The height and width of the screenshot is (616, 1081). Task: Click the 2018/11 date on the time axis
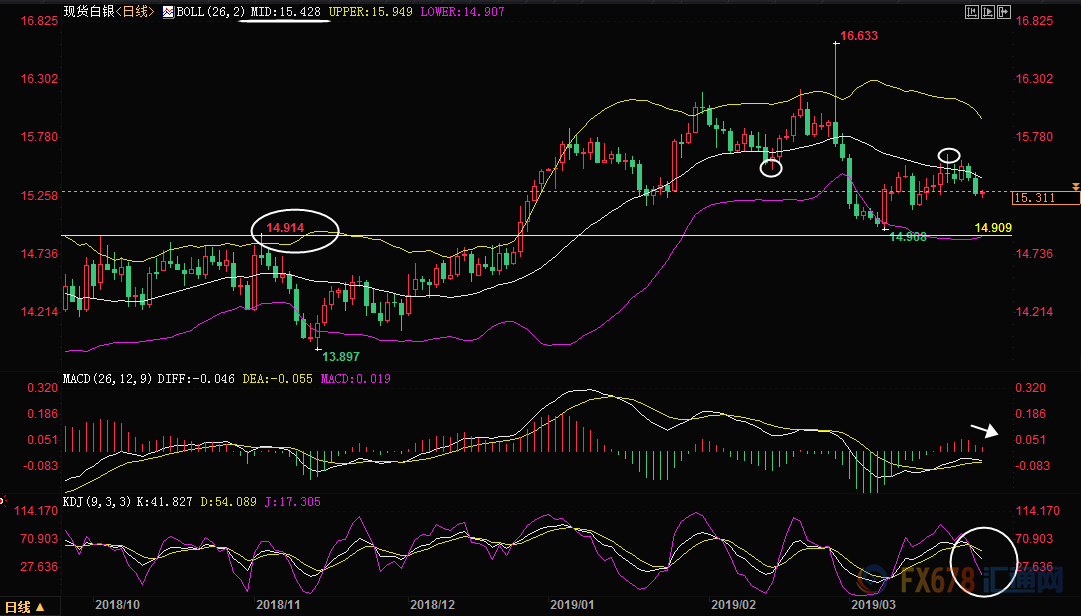pyautogui.click(x=278, y=605)
